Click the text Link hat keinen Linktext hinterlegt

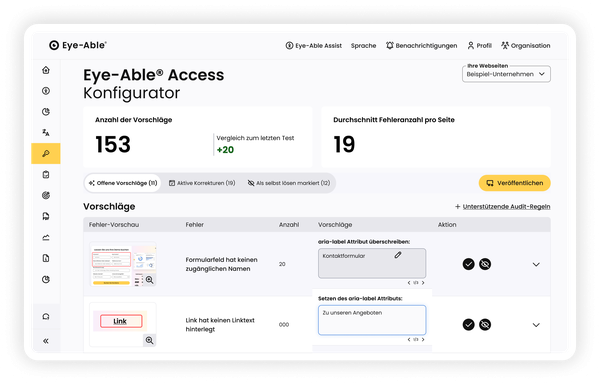pos(220,324)
